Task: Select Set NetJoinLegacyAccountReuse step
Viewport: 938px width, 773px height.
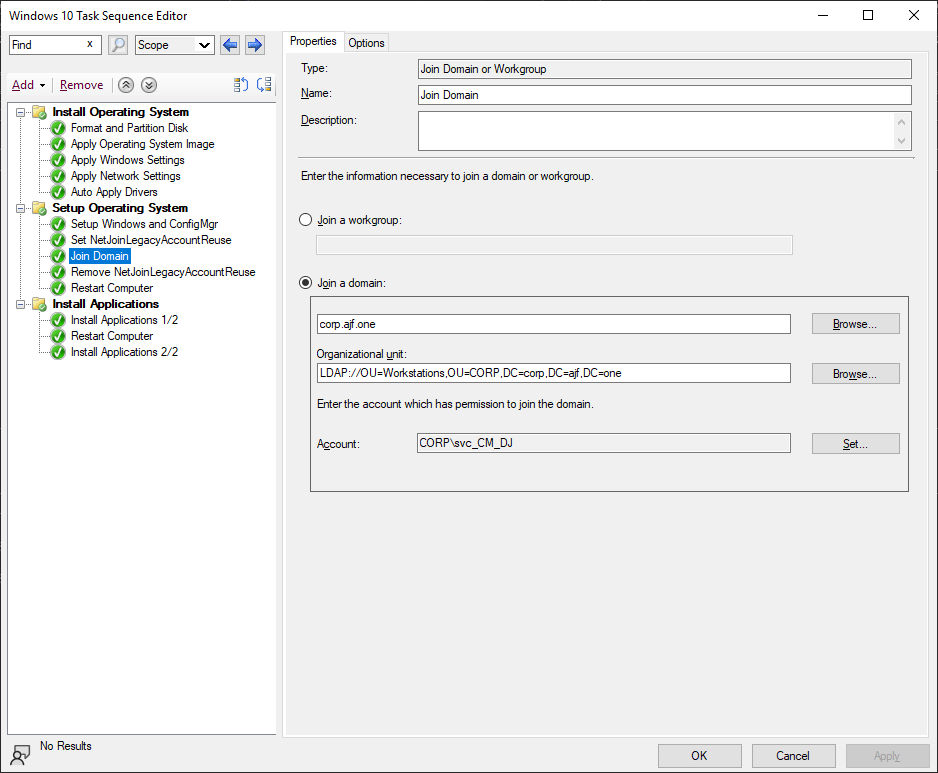Action: [x=151, y=240]
